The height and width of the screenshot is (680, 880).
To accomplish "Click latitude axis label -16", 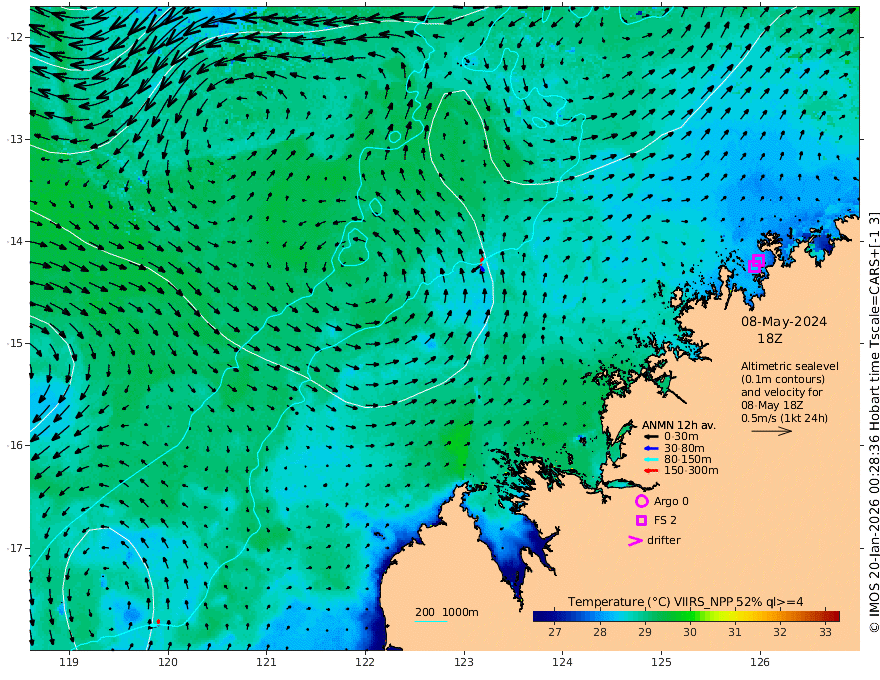I will [15, 445].
